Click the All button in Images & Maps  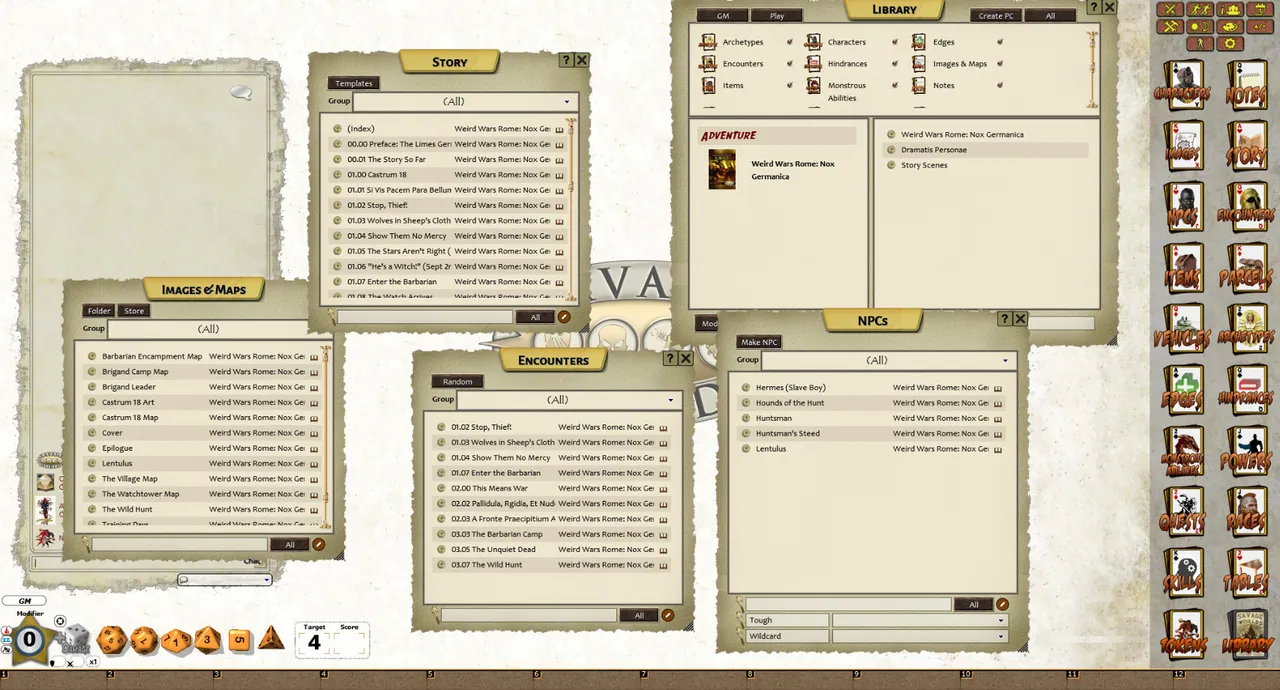290,545
